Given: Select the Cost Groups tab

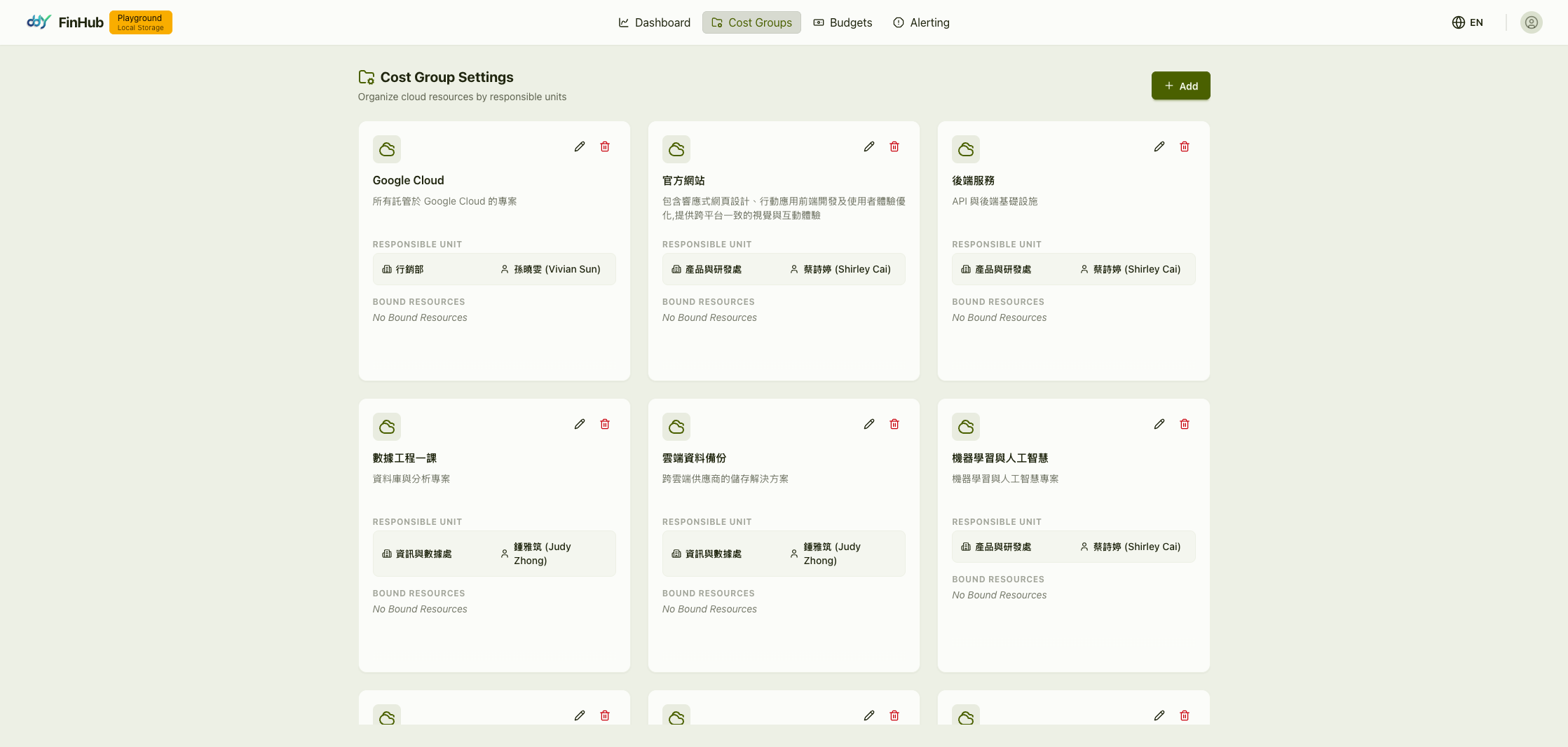Looking at the screenshot, I should (x=751, y=22).
